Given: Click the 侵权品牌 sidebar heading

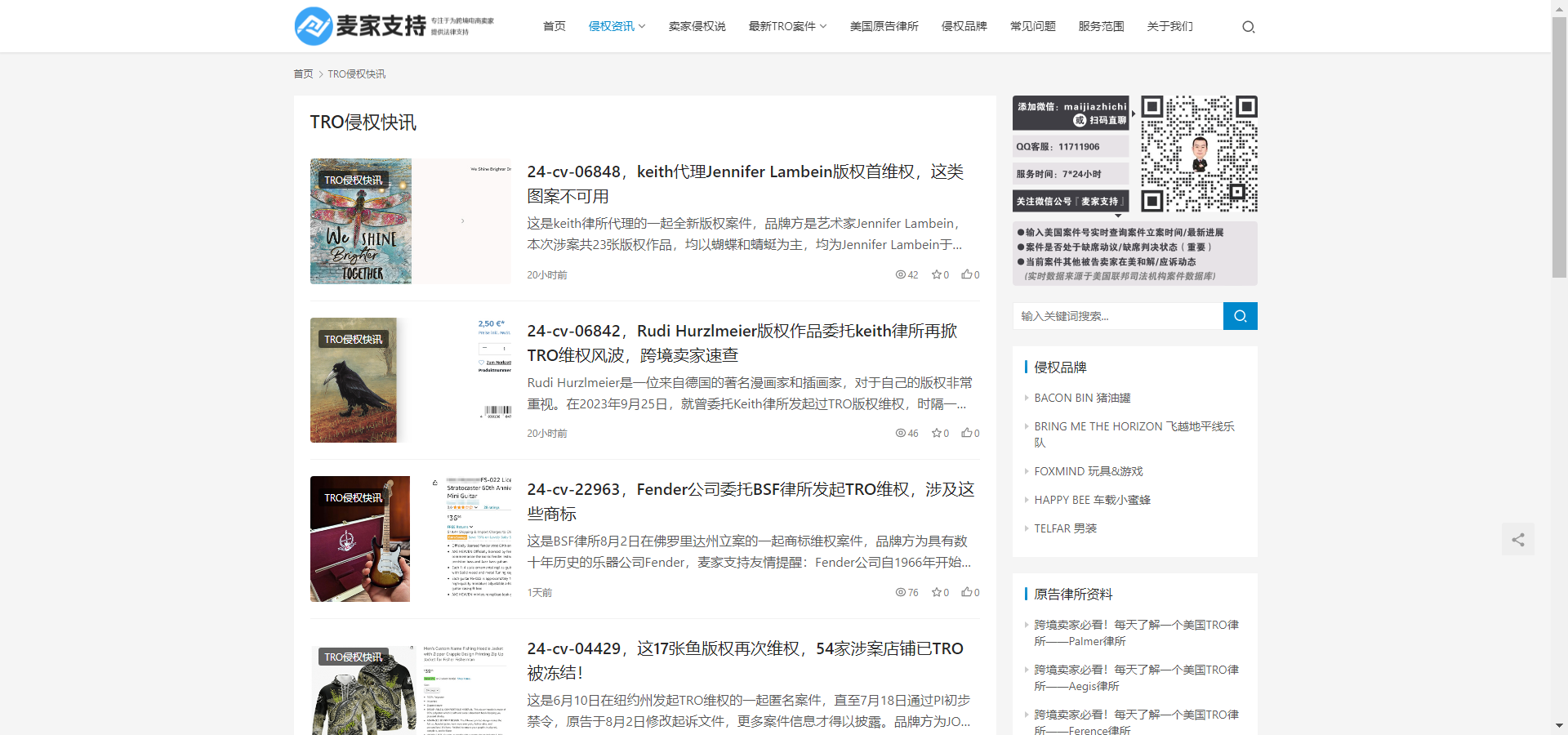Looking at the screenshot, I should pos(1060,367).
